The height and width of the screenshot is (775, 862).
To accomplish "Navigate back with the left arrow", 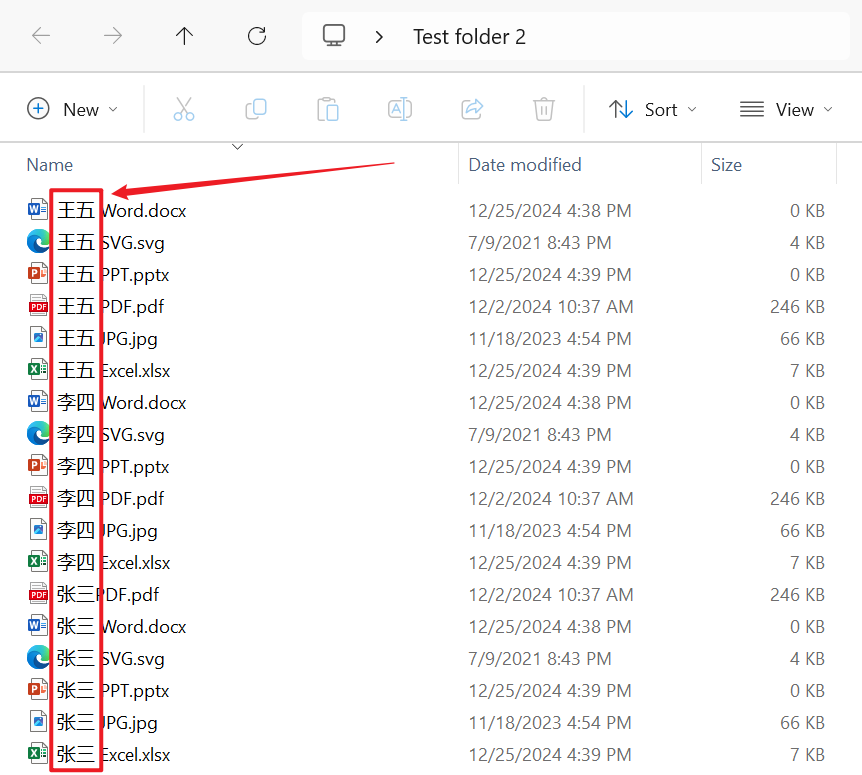I will (x=41, y=36).
